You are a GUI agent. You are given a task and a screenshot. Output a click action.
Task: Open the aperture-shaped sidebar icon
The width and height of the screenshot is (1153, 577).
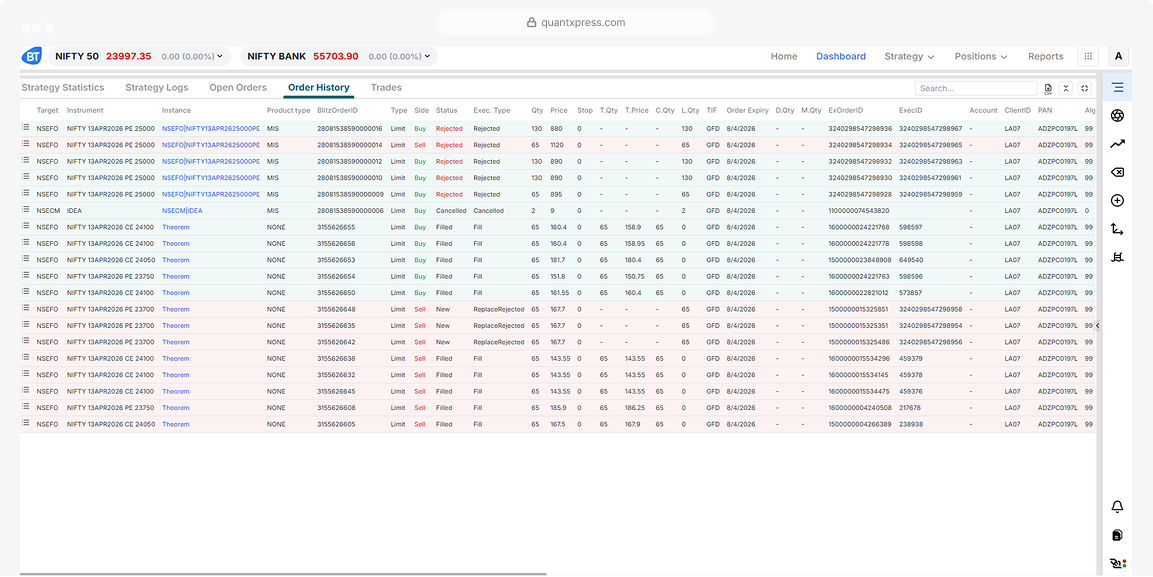[1118, 115]
